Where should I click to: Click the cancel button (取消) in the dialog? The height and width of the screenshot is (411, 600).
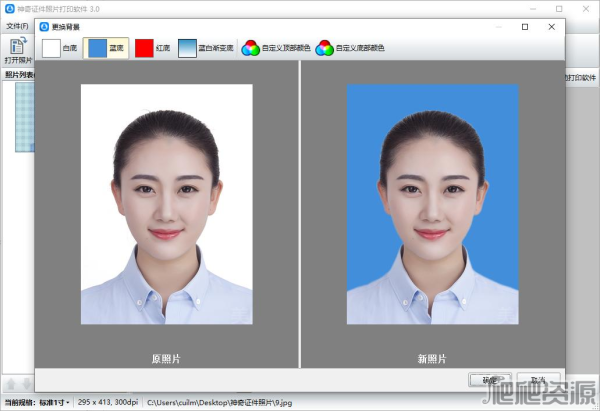coord(539,380)
